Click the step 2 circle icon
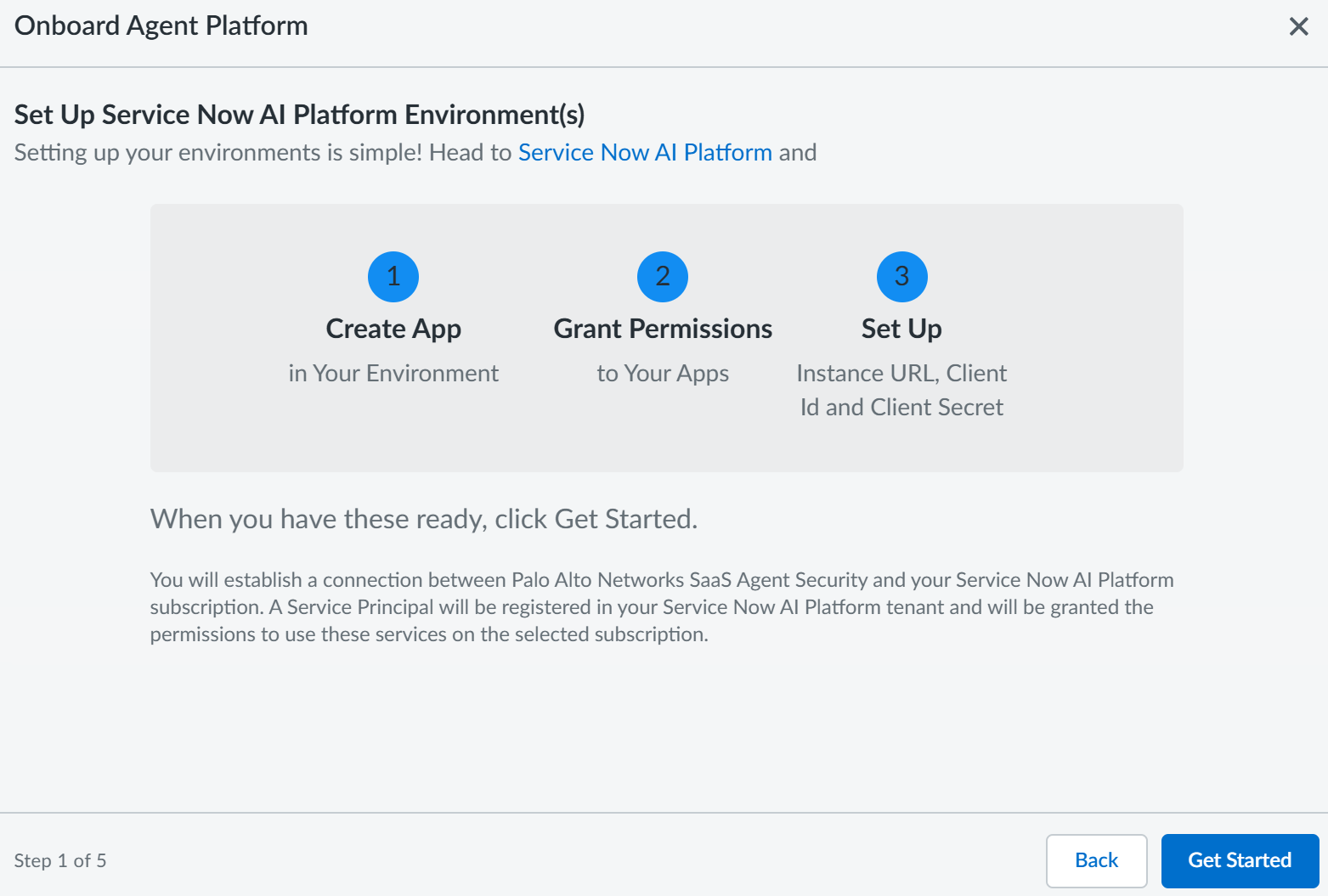The image size is (1328, 896). click(663, 277)
